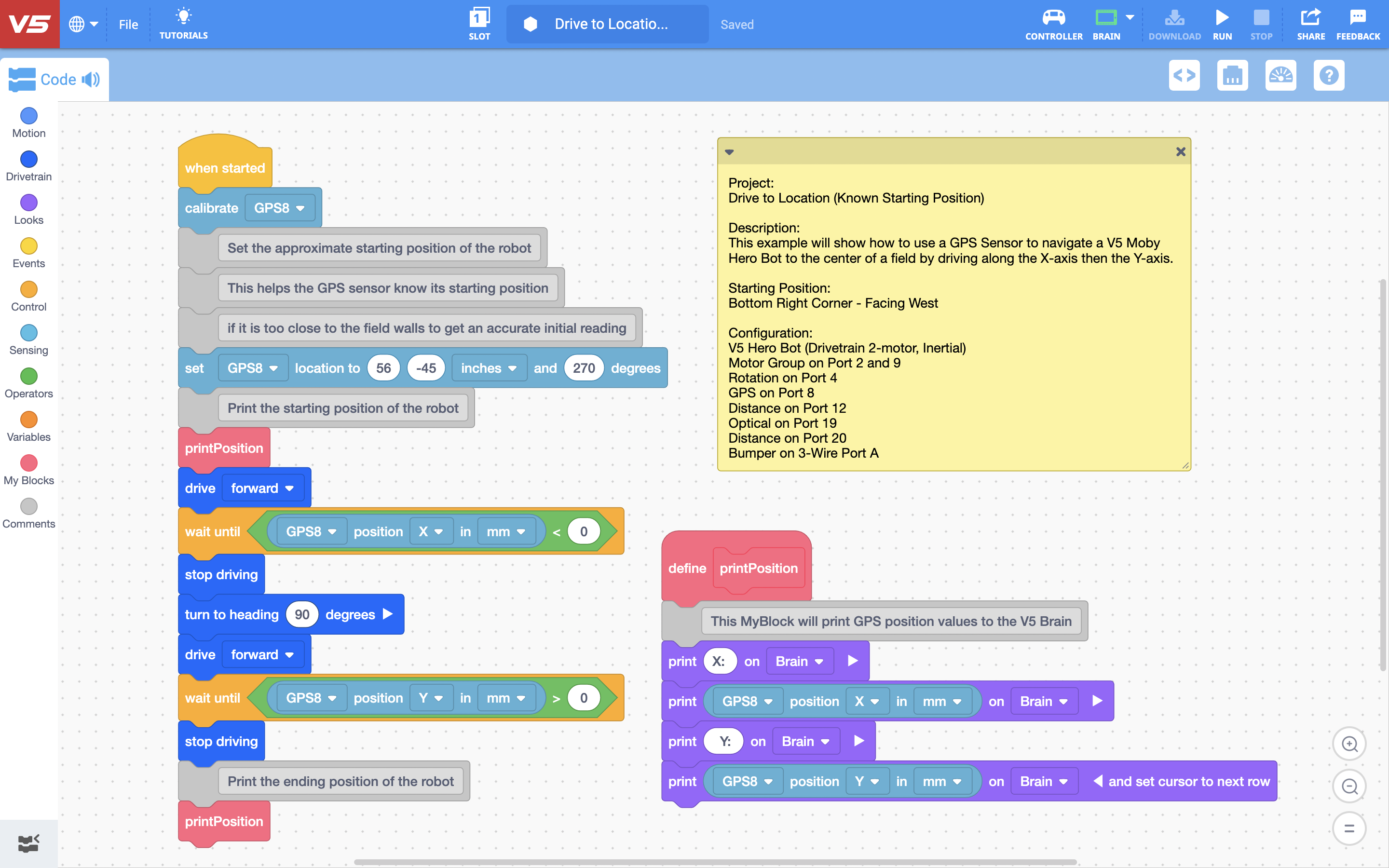This screenshot has height=868, width=1389.
Task: Click the project name Drive to Locatio...
Action: click(x=607, y=24)
